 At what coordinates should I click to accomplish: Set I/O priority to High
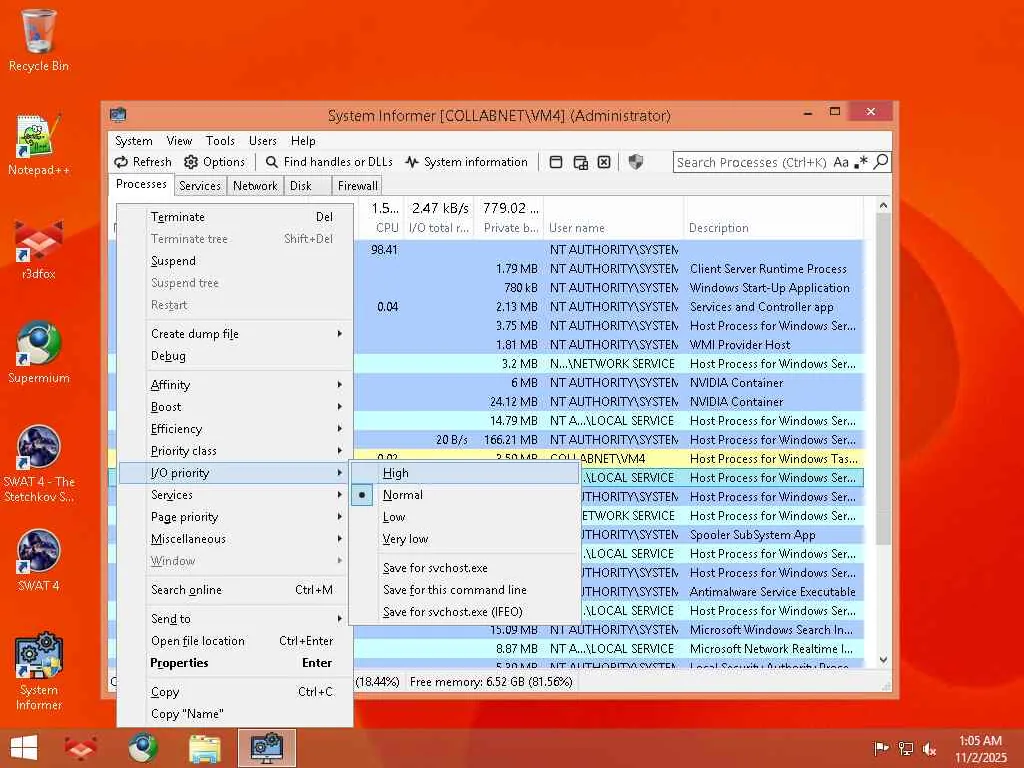pyautogui.click(x=464, y=473)
